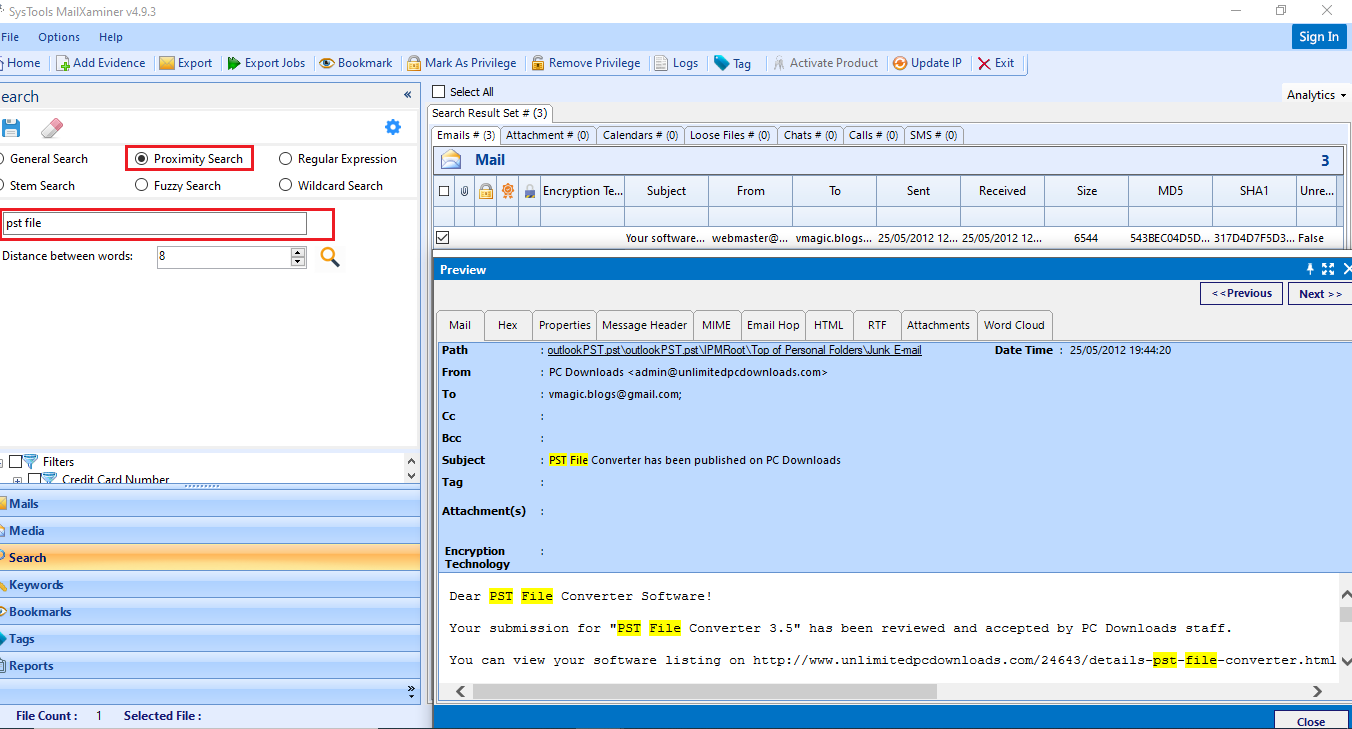Open the Options menu
Viewport: 1352px width, 729px height.
click(x=58, y=37)
